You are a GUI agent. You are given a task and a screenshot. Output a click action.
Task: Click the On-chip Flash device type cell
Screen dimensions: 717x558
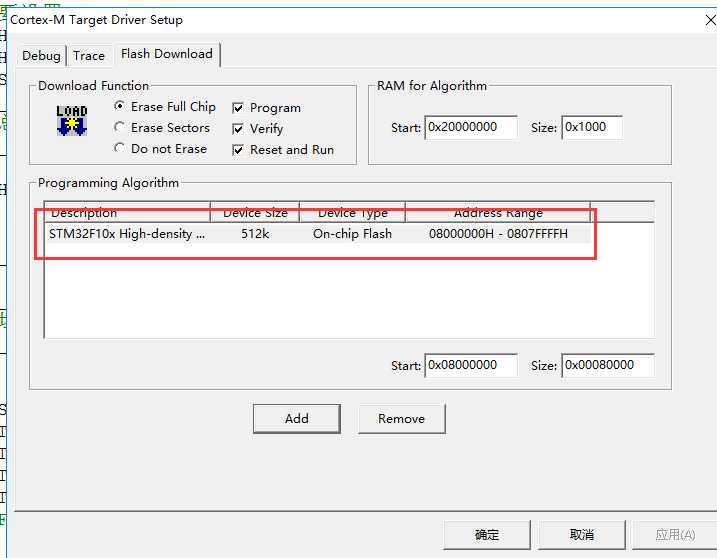click(352, 234)
